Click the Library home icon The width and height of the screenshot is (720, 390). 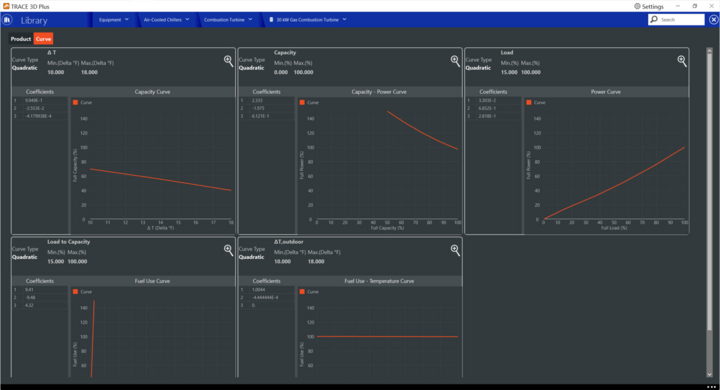(7, 20)
